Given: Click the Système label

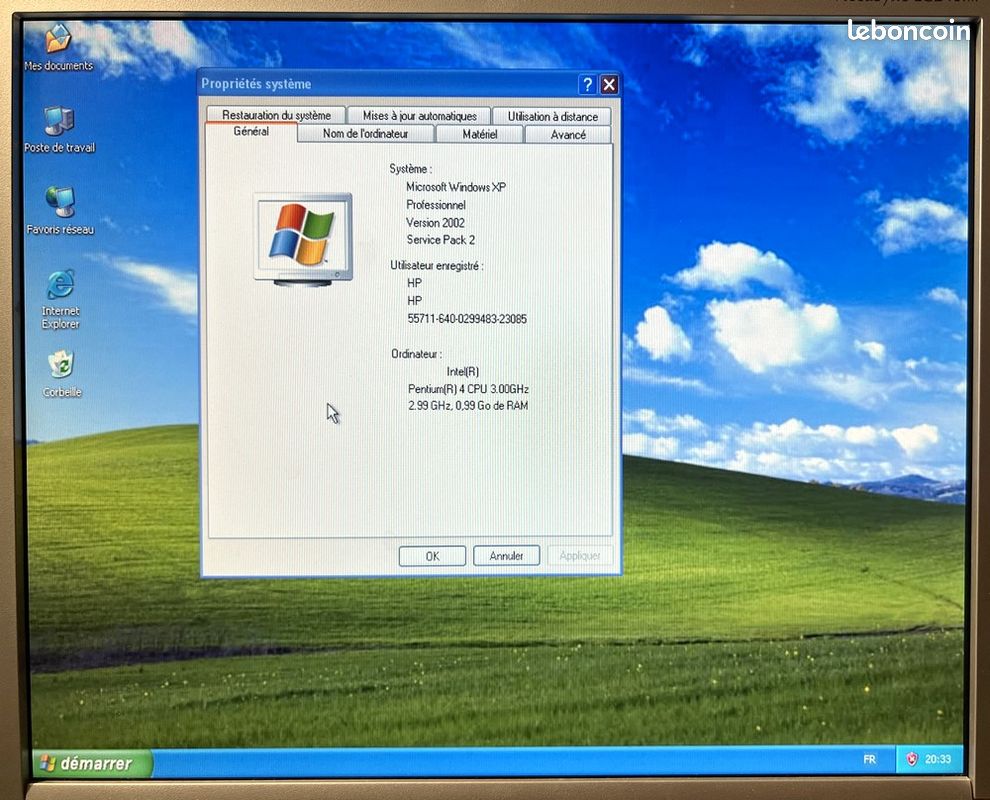Looking at the screenshot, I should (x=410, y=169).
